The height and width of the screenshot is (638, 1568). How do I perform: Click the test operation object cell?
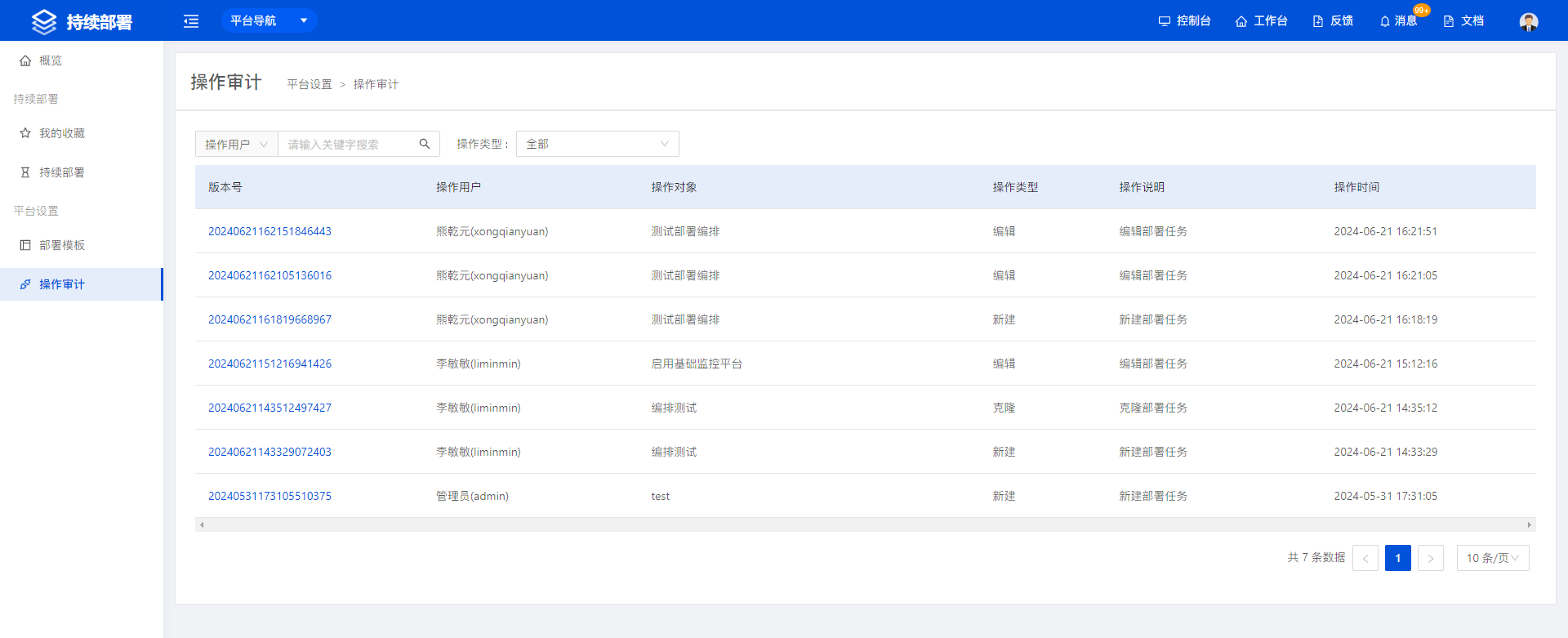coord(660,496)
